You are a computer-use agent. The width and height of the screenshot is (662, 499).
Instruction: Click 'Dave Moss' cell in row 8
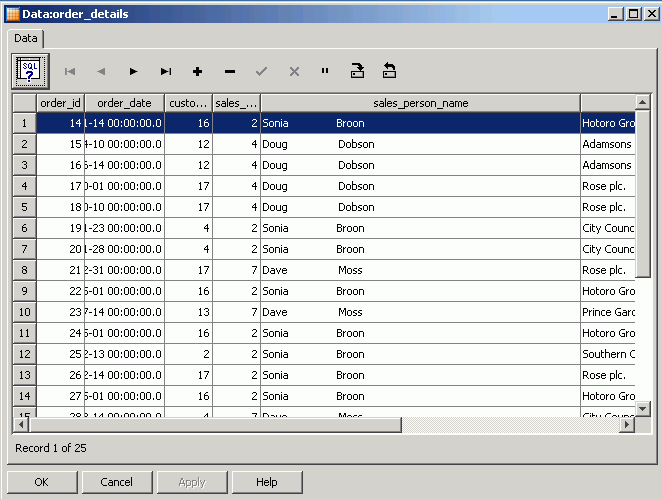421,270
